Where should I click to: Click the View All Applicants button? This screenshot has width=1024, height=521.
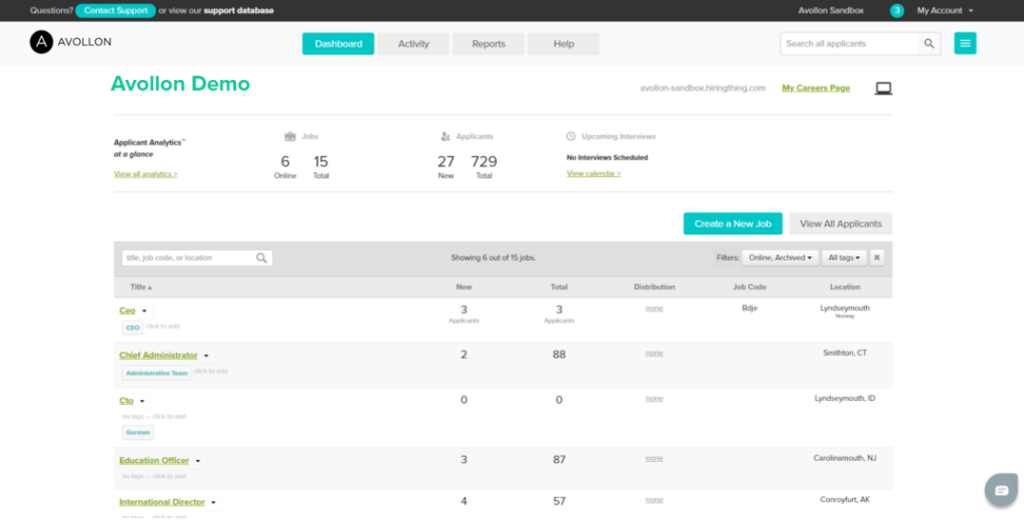point(840,224)
